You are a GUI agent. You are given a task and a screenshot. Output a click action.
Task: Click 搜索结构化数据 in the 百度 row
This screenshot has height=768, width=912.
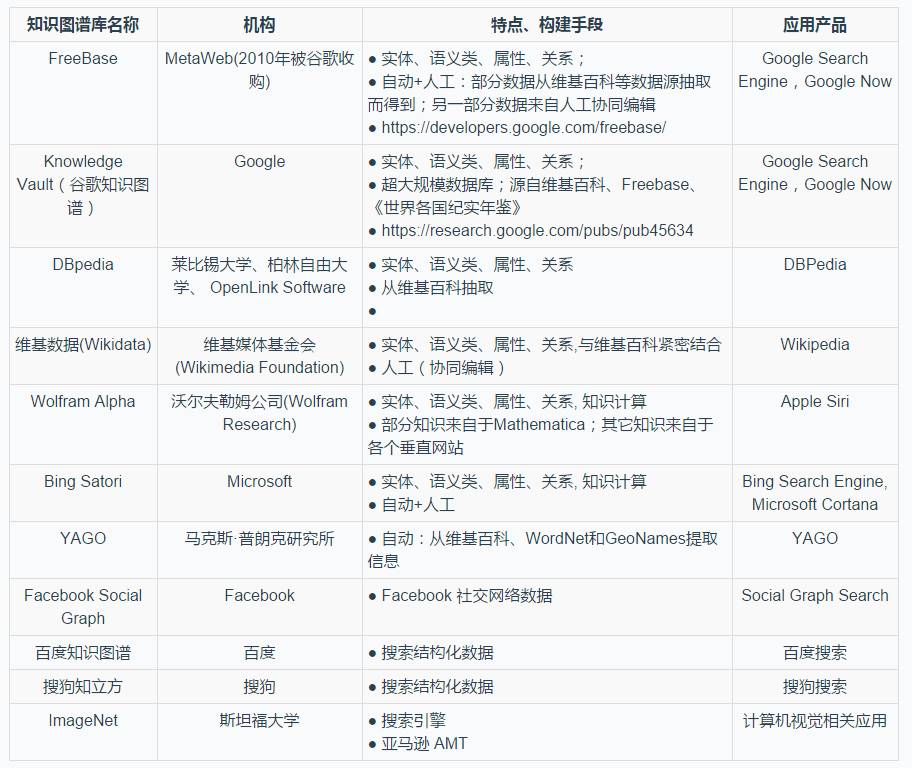coord(437,653)
